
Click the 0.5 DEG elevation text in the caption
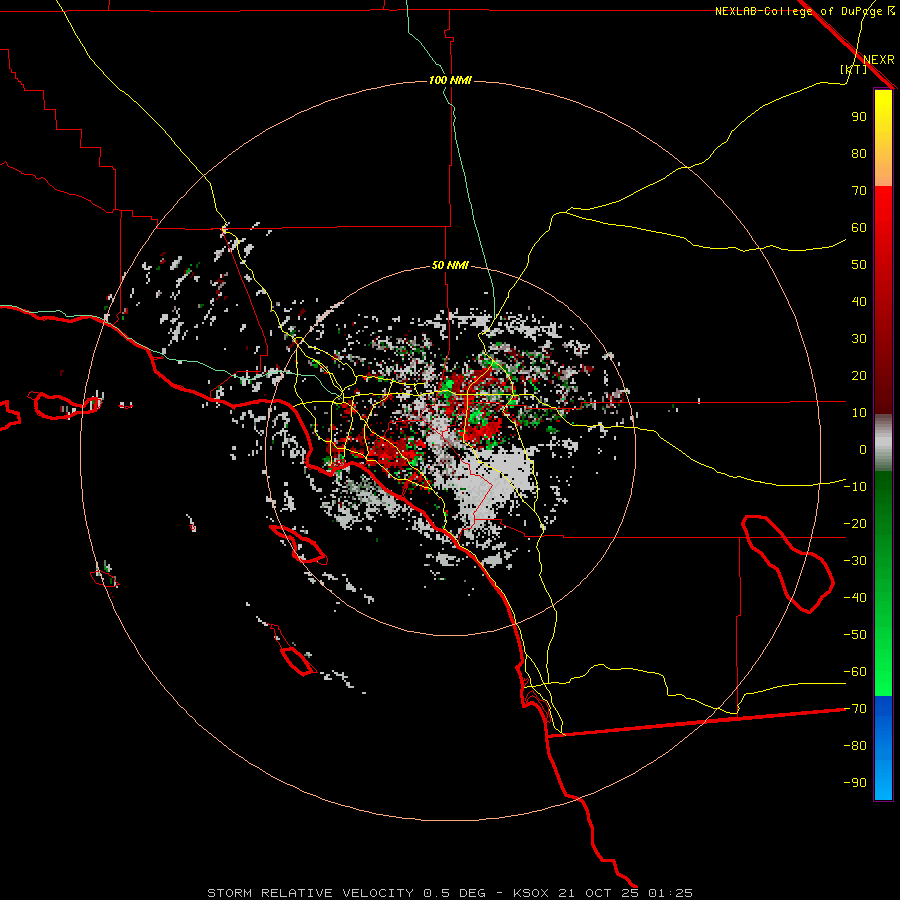tap(455, 893)
